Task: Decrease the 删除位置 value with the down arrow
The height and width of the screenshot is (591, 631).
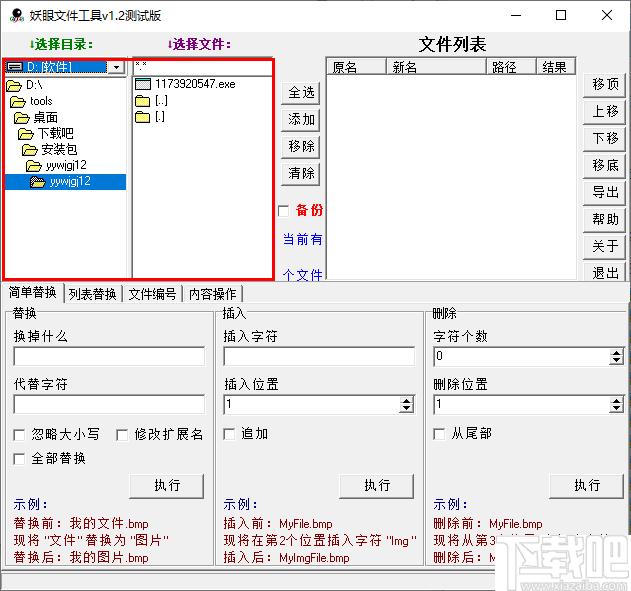Action: click(x=616, y=409)
